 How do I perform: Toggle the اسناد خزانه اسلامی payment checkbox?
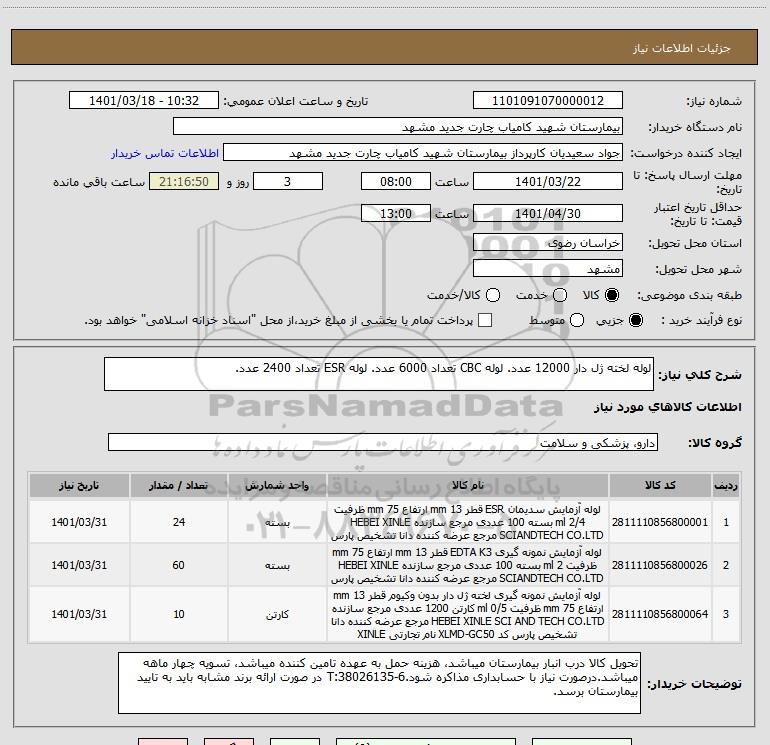pos(485,320)
